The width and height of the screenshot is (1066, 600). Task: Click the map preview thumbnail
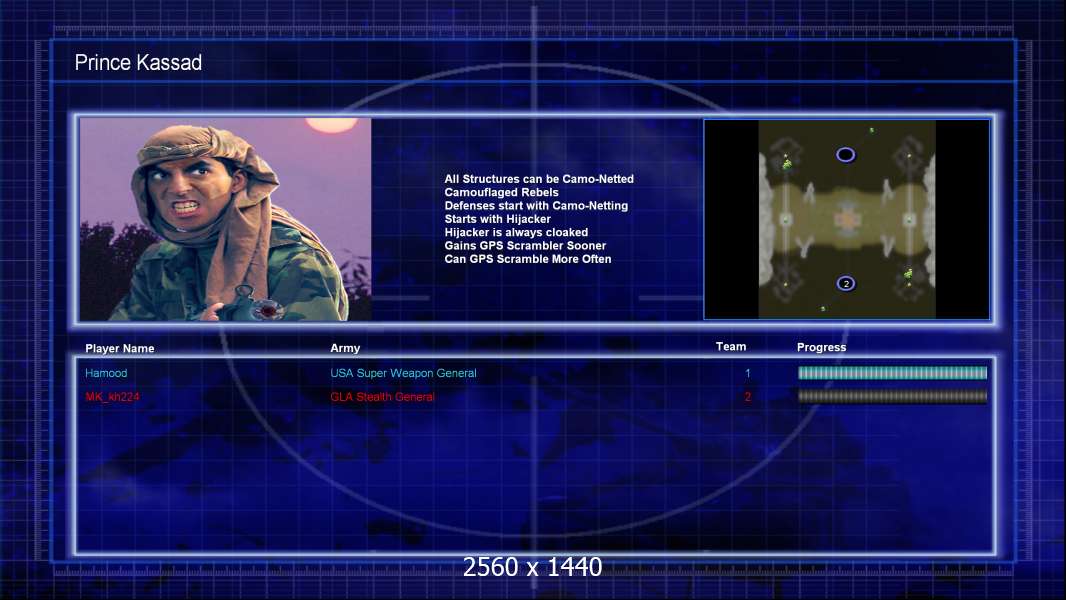pos(846,219)
